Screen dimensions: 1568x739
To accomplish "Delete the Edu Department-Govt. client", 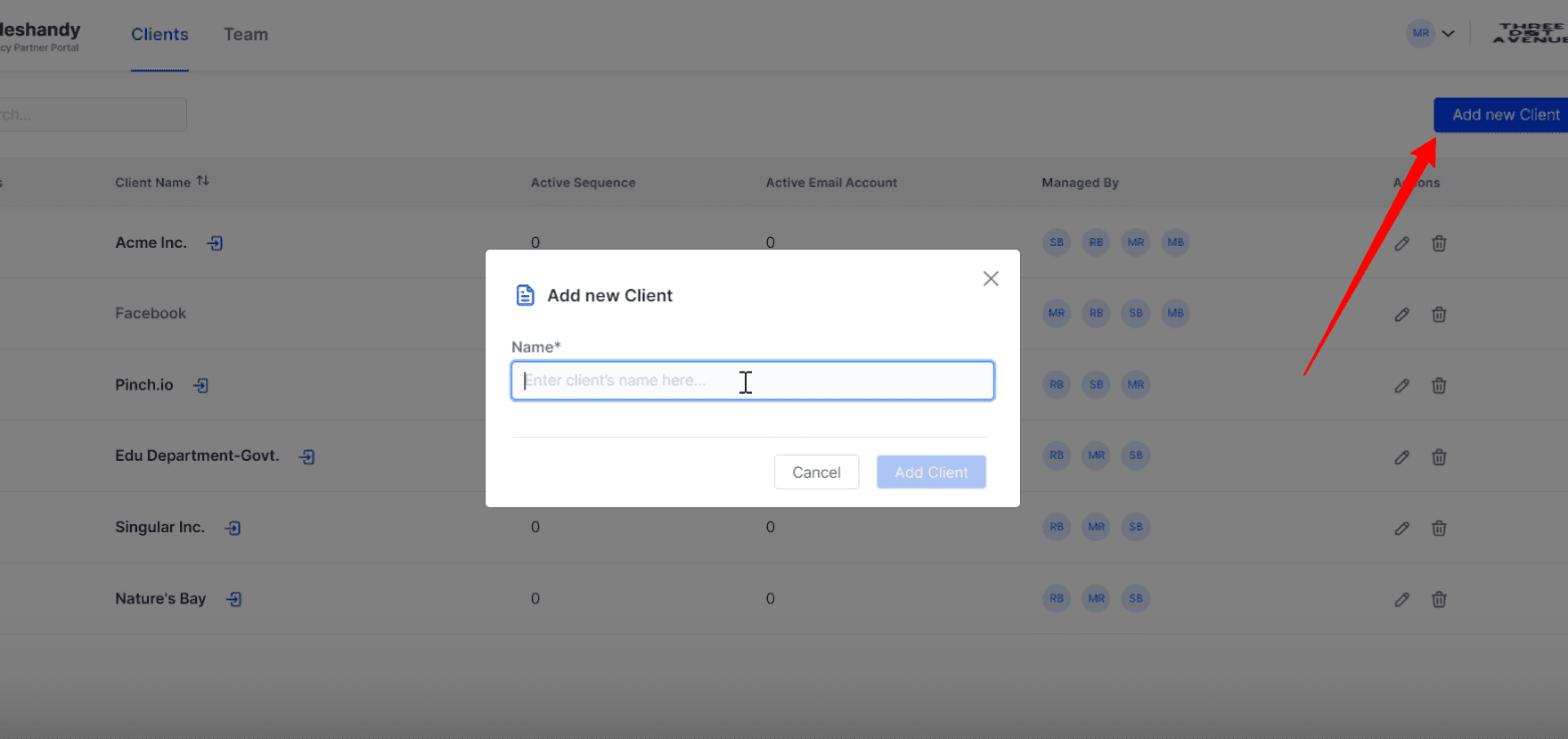I will (x=1439, y=457).
